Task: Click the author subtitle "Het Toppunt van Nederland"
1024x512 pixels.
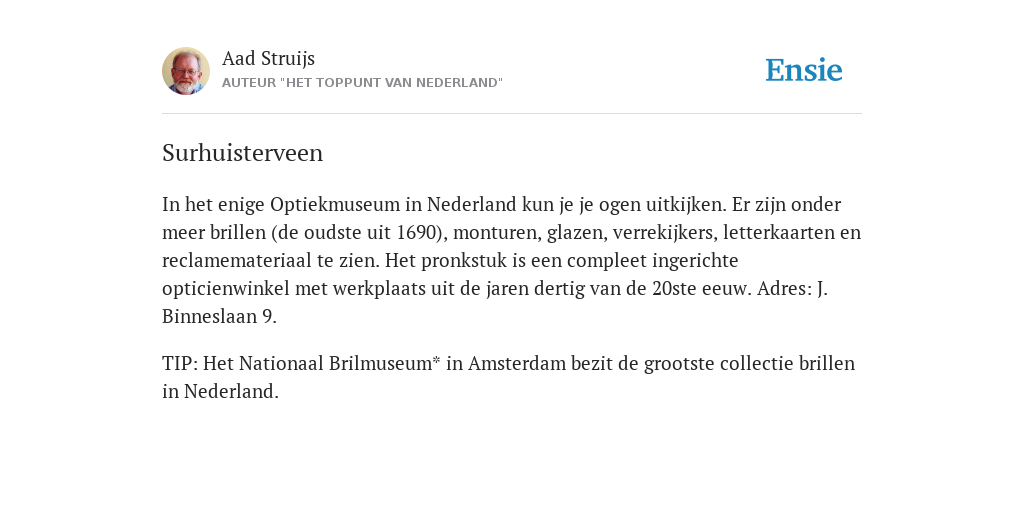Action: pyautogui.click(x=362, y=83)
